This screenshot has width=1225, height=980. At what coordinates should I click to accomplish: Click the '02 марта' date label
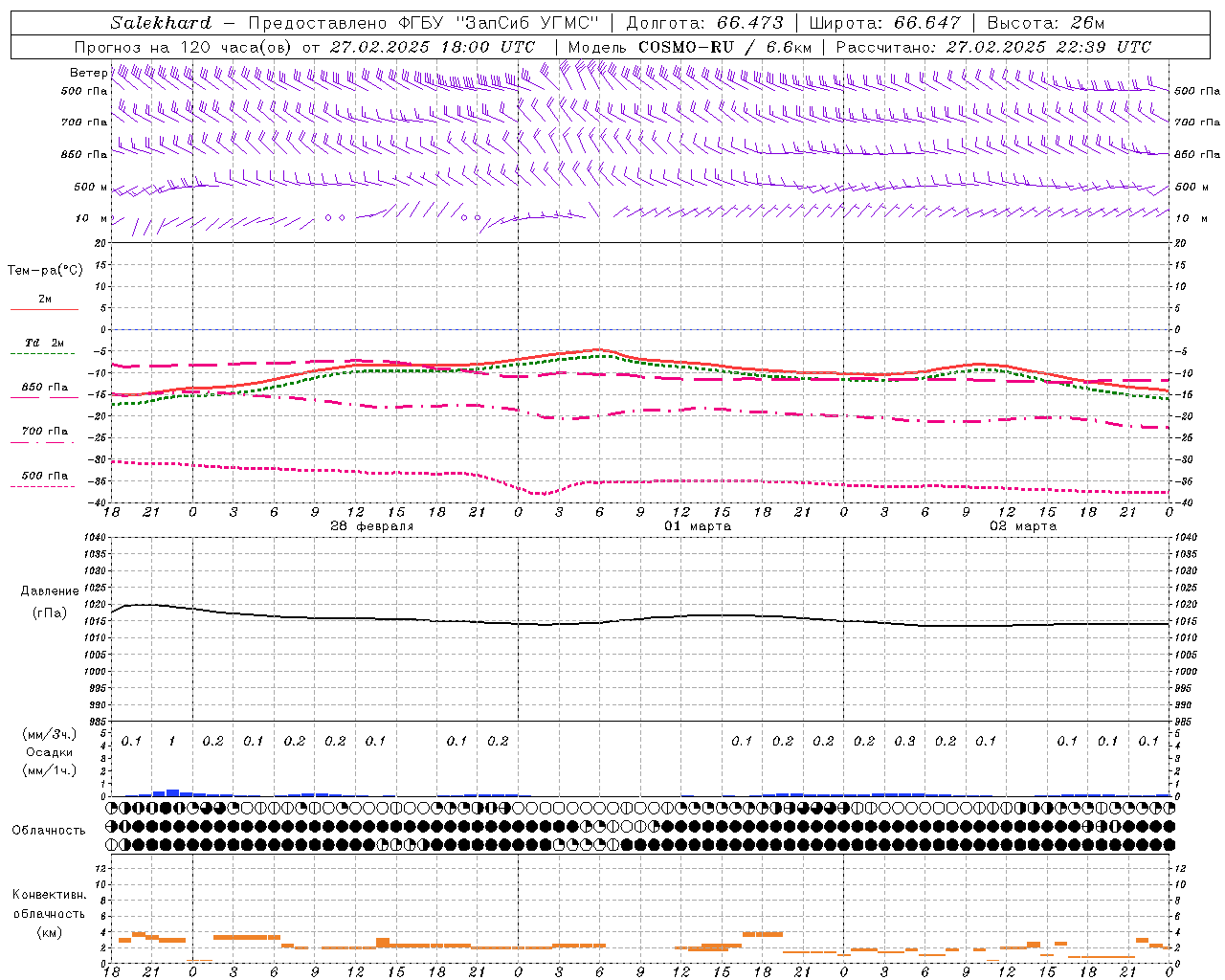coord(1023,526)
